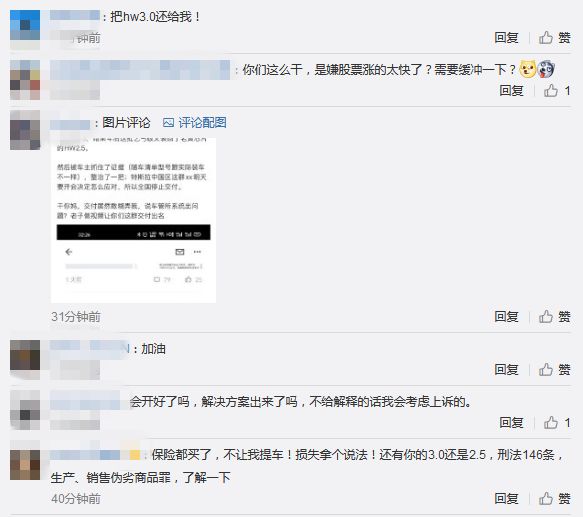Like the '保险都买了' comment thumbs-up
The height and width of the screenshot is (517, 583).
point(554,498)
